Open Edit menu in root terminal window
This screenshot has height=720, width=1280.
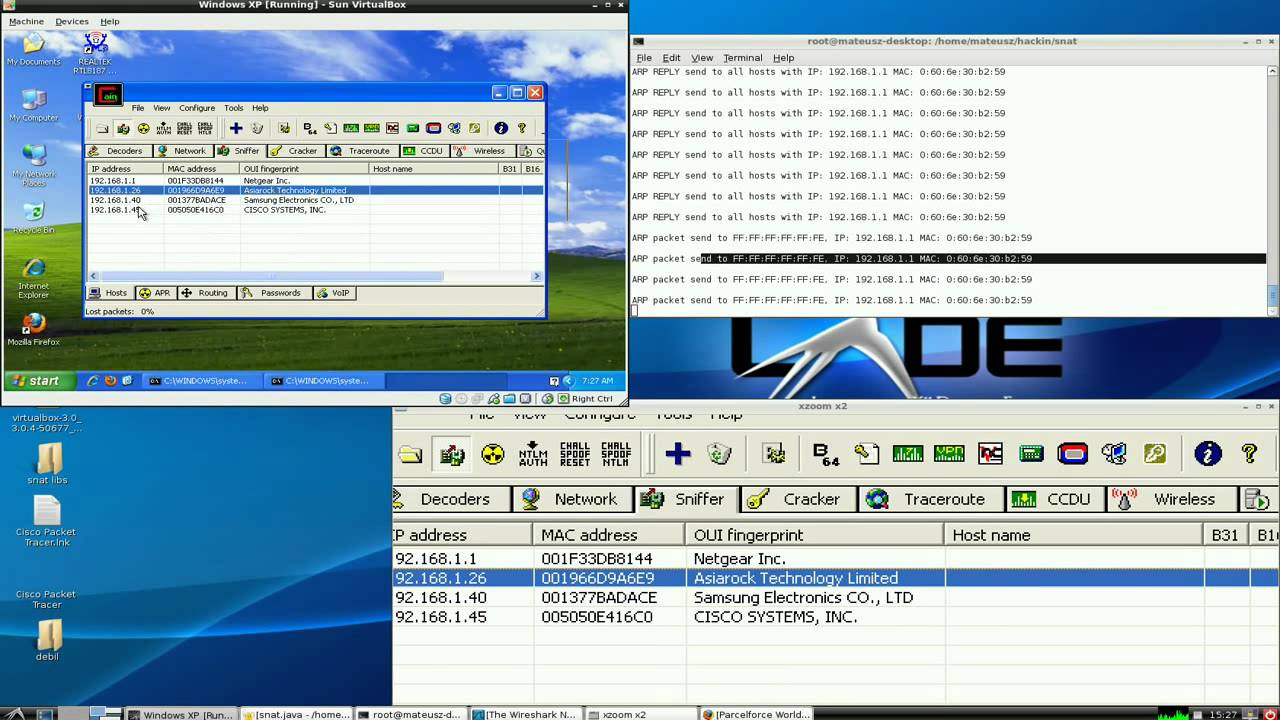coord(671,58)
